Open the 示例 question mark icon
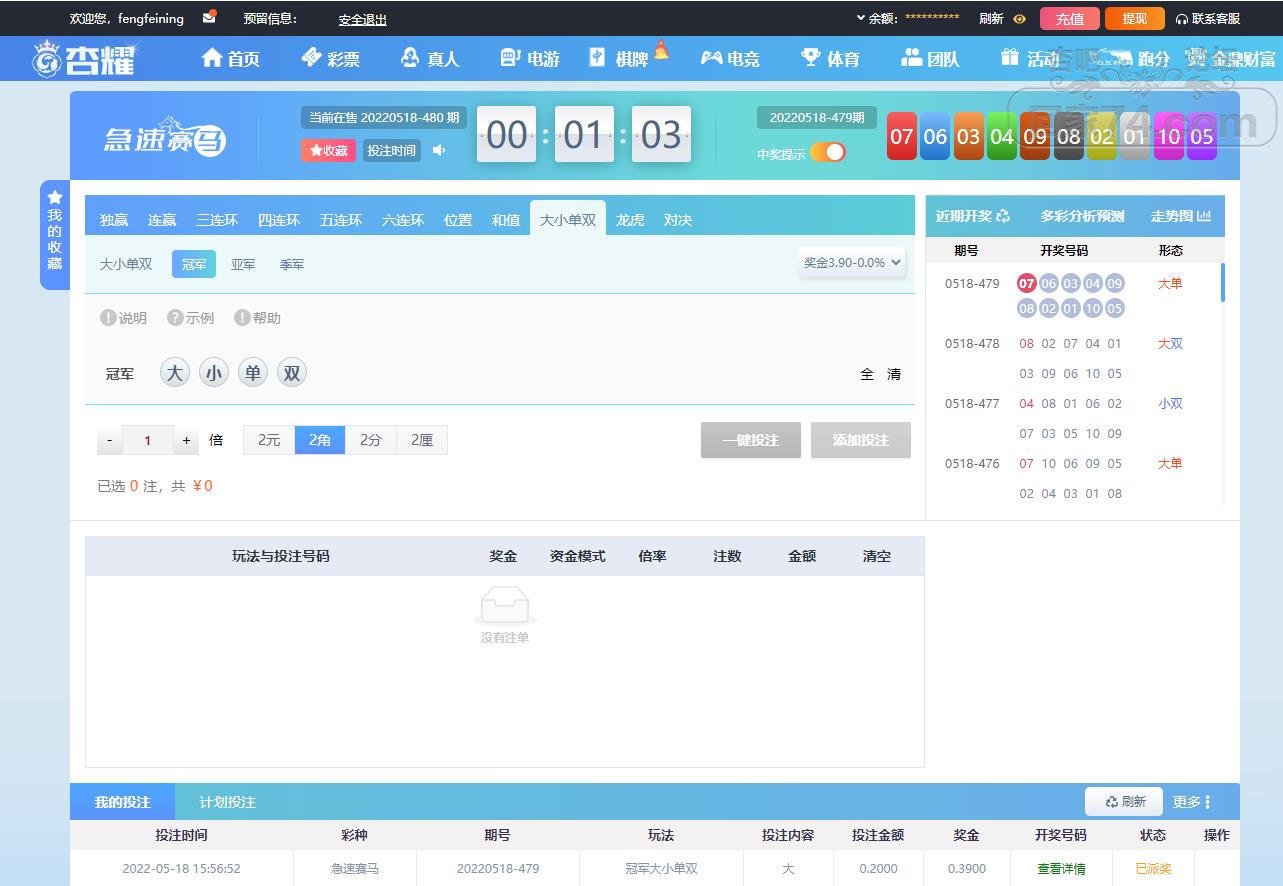The height and width of the screenshot is (886, 1283). [175, 318]
